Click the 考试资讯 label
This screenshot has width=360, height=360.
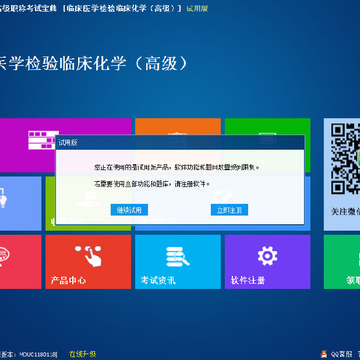click(x=158, y=280)
